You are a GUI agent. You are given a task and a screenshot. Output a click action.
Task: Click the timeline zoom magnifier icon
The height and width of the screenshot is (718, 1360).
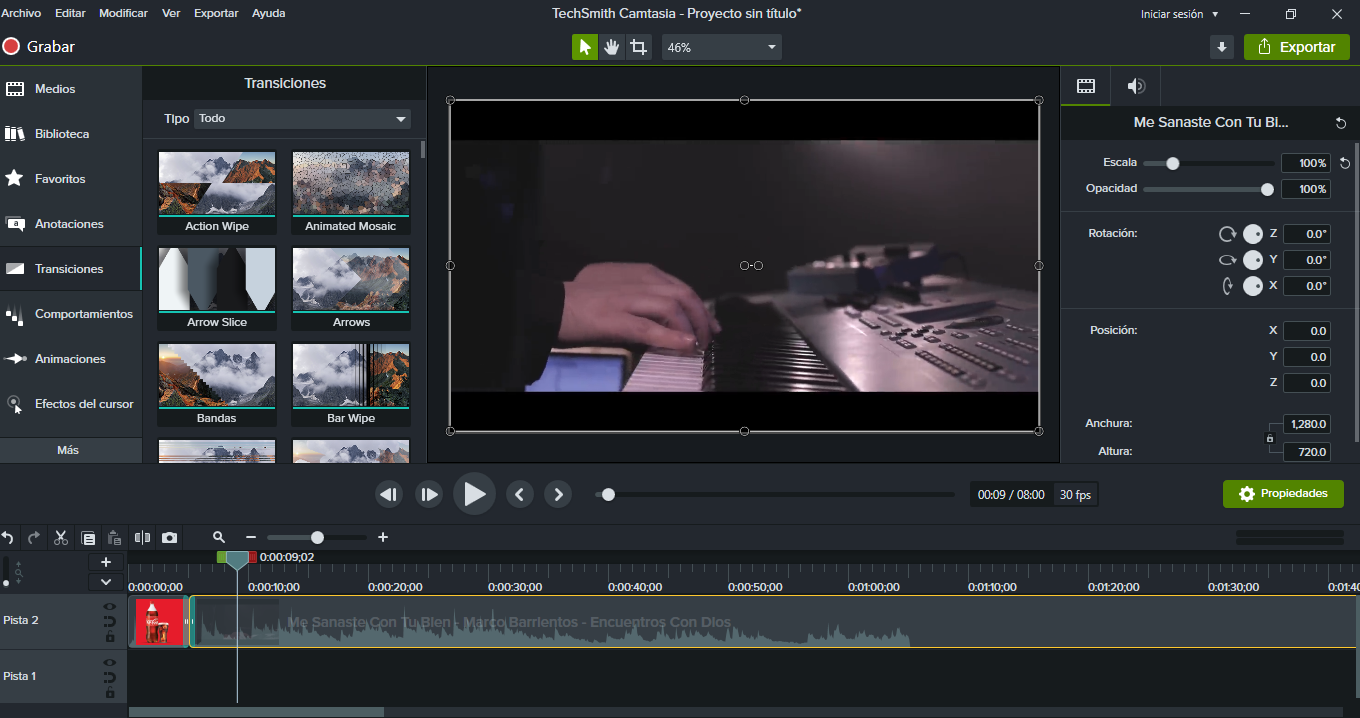click(219, 538)
